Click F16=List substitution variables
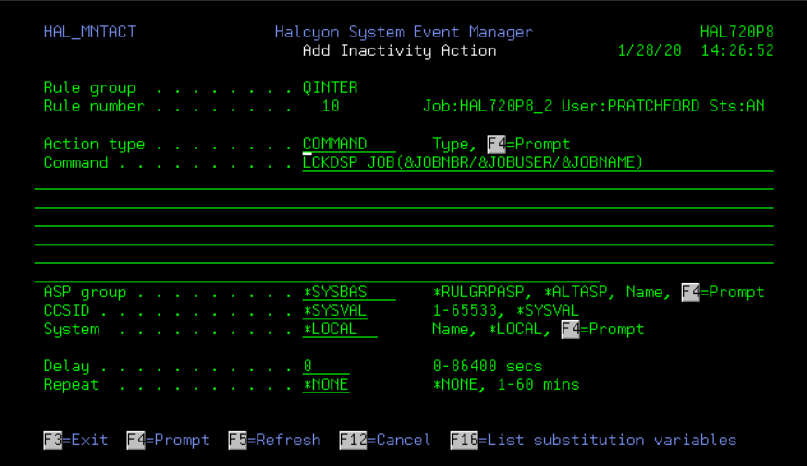This screenshot has height=466, width=807. [x=593, y=440]
